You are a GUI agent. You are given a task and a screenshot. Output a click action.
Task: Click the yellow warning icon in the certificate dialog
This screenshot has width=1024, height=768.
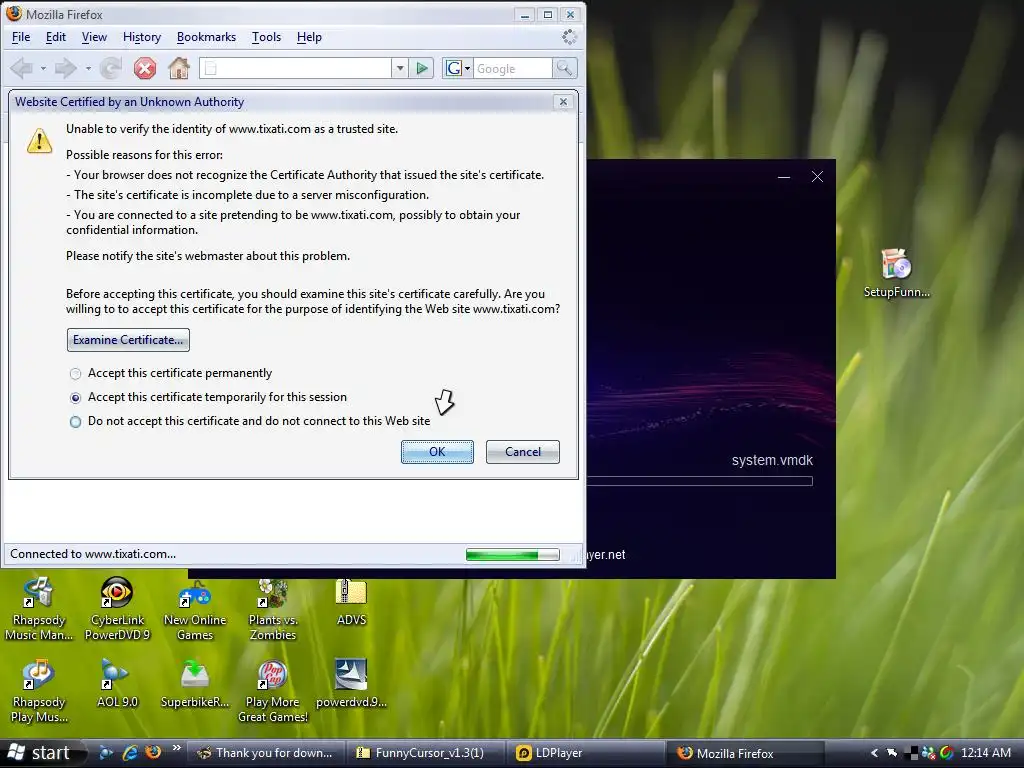click(39, 141)
